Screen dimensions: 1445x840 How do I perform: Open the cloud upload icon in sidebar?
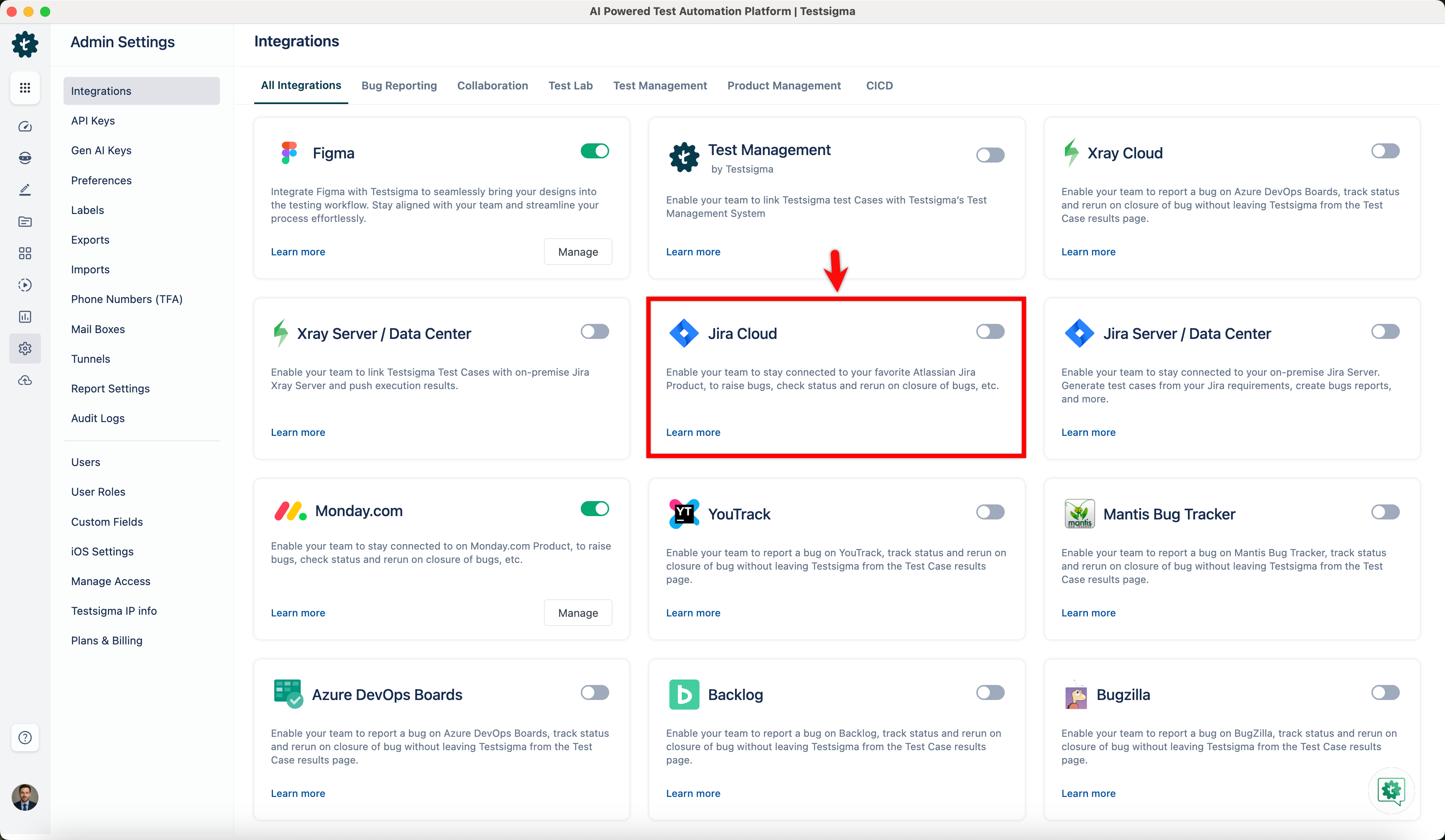point(25,380)
